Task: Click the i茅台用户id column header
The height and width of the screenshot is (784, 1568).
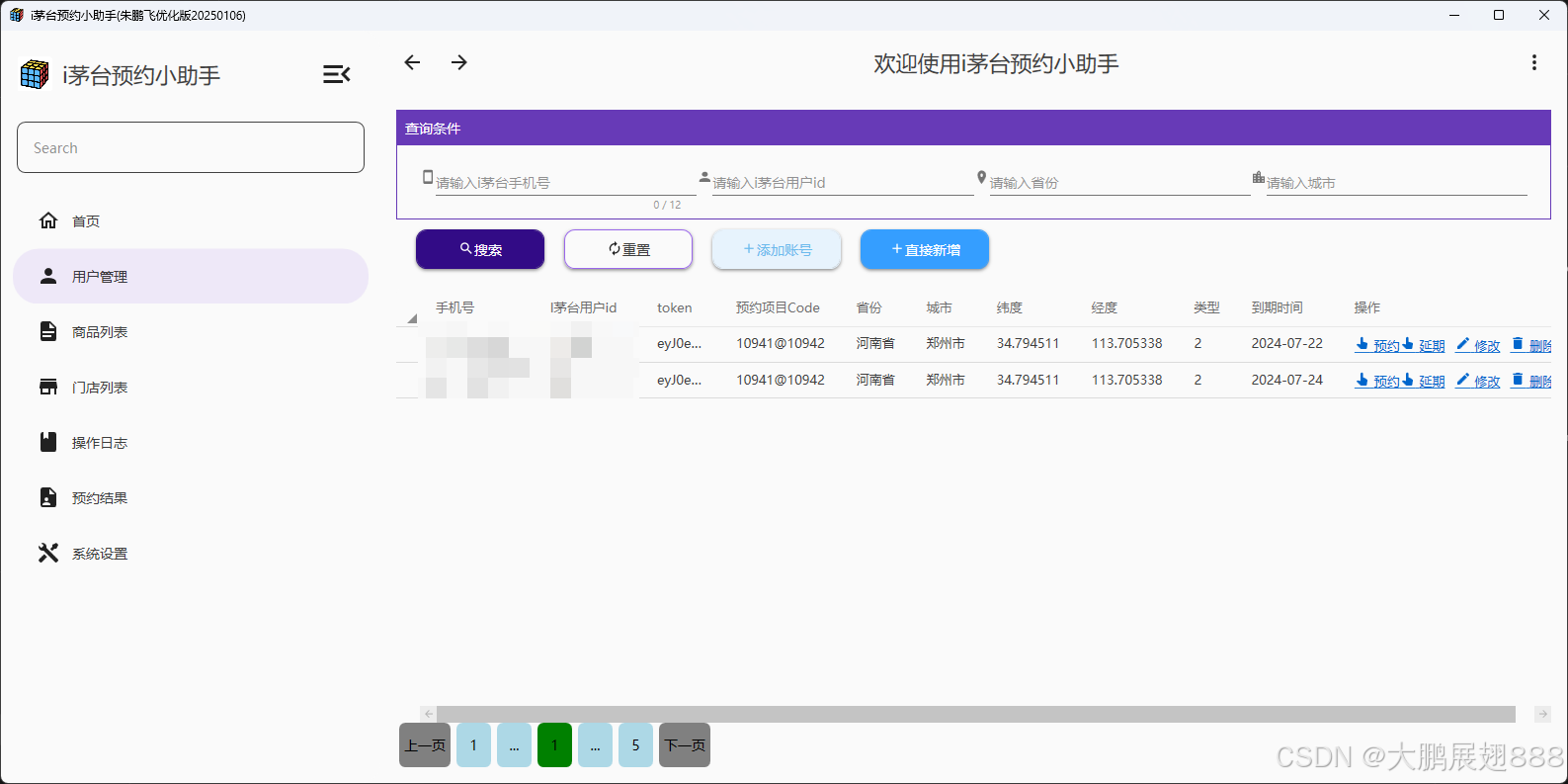Action: [x=583, y=307]
